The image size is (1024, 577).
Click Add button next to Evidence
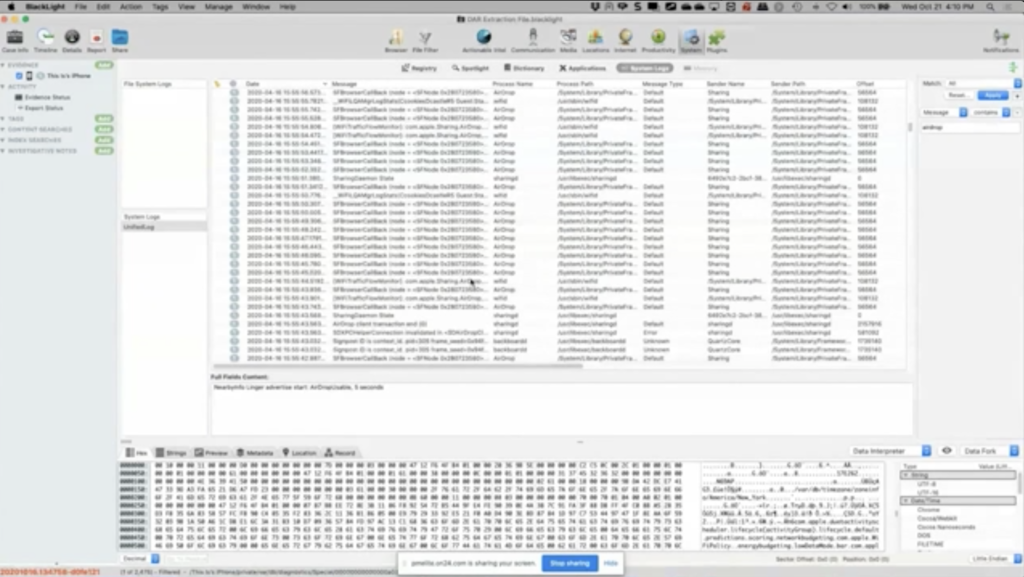coord(104,65)
